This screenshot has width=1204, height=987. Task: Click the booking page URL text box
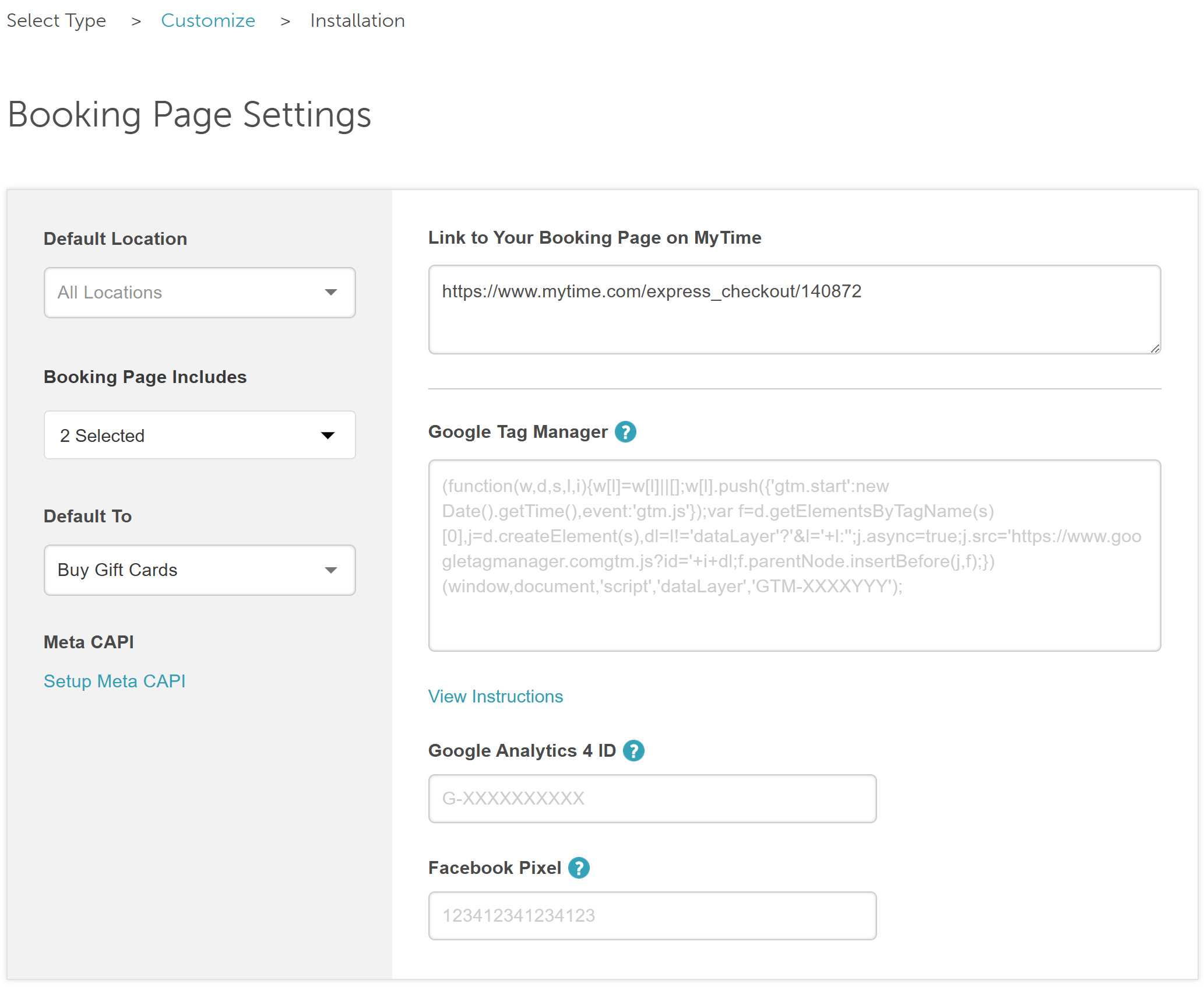tap(794, 310)
